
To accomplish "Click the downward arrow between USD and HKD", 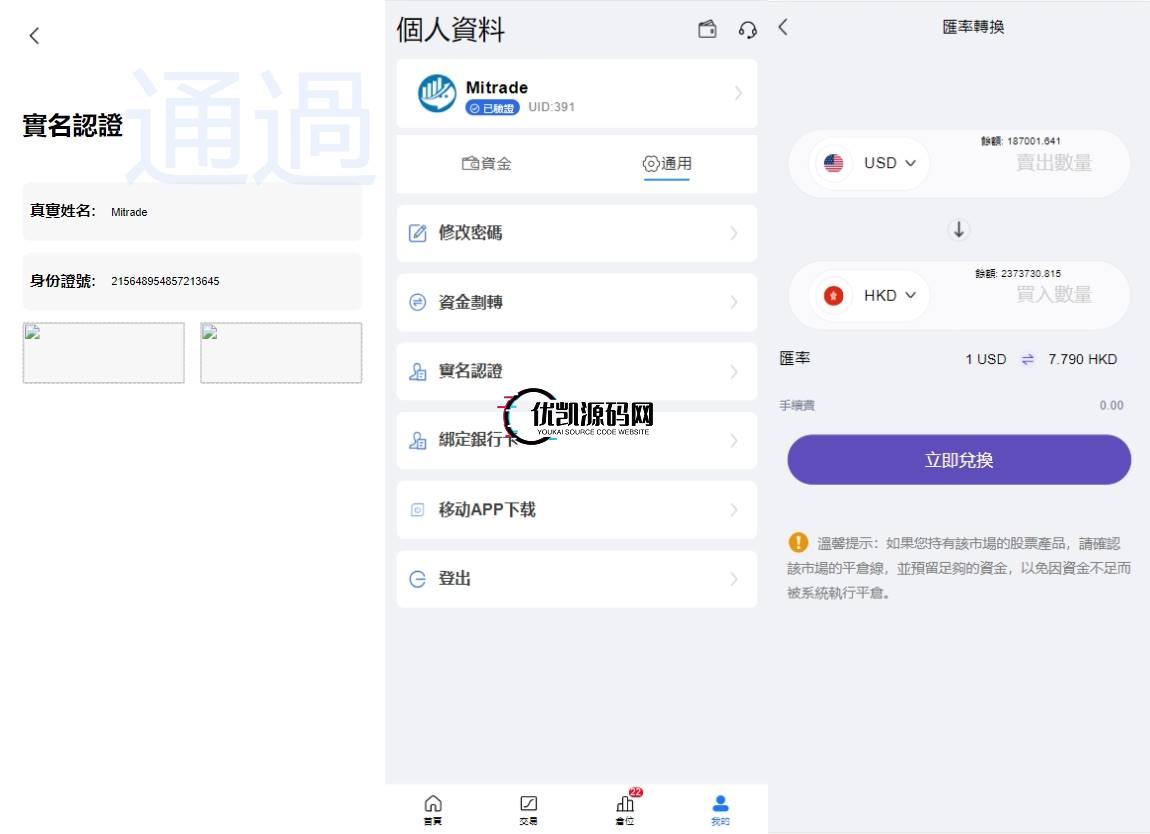I will coord(958,229).
